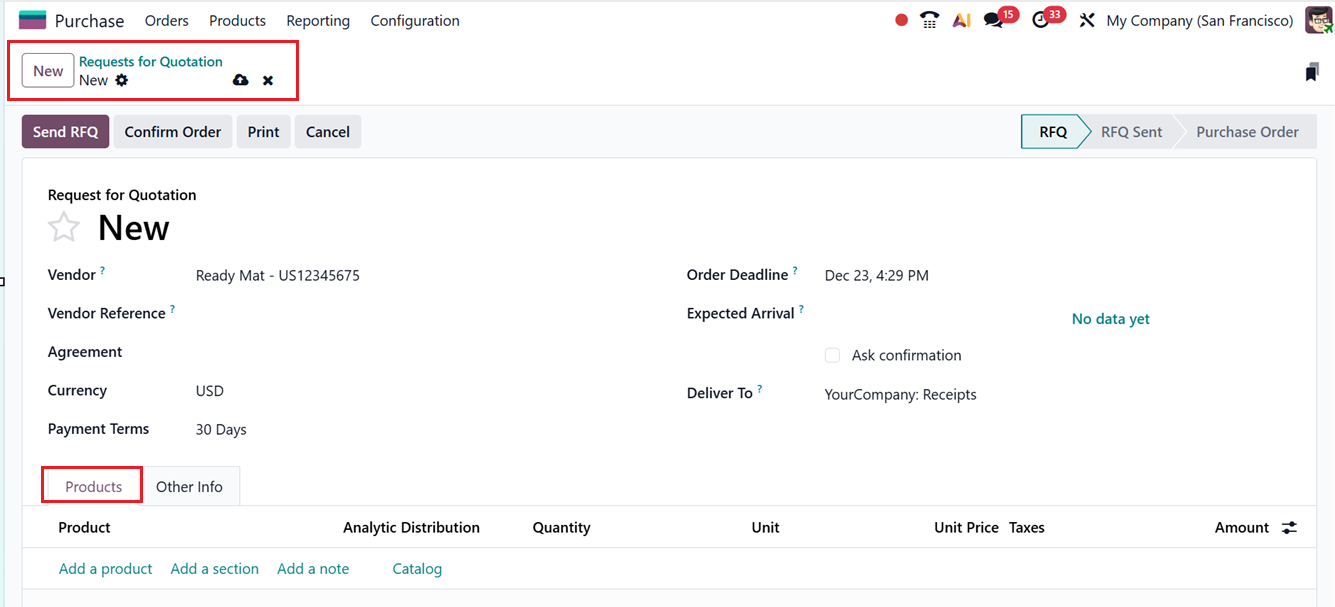1335x607 pixels.
Task: Open the Payment Terms dropdown
Action: click(x=400, y=430)
